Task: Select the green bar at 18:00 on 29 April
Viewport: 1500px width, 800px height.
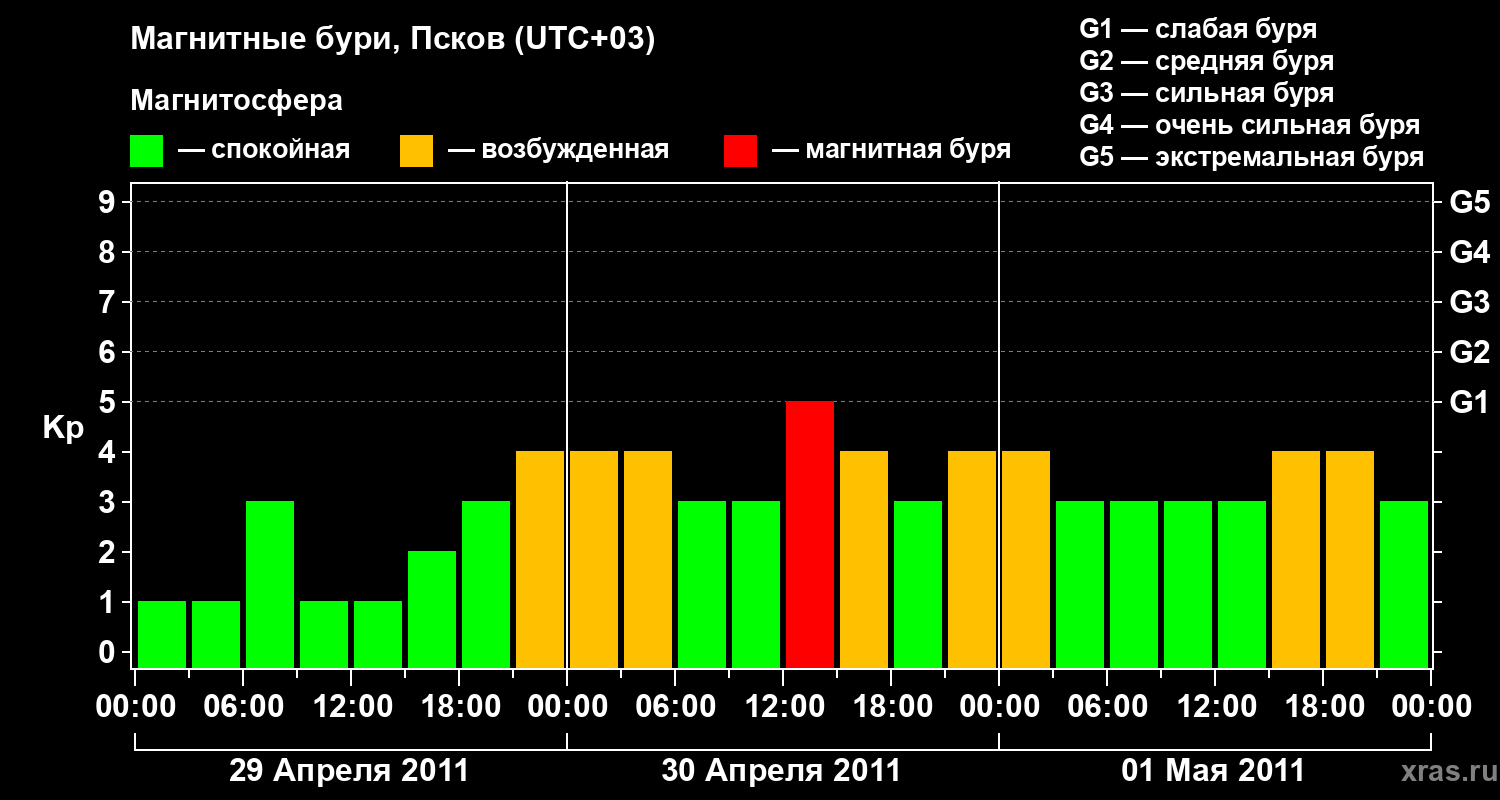Action: (486, 584)
